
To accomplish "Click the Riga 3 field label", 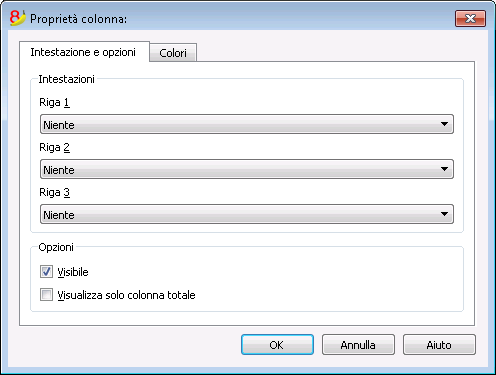I will coord(54,192).
